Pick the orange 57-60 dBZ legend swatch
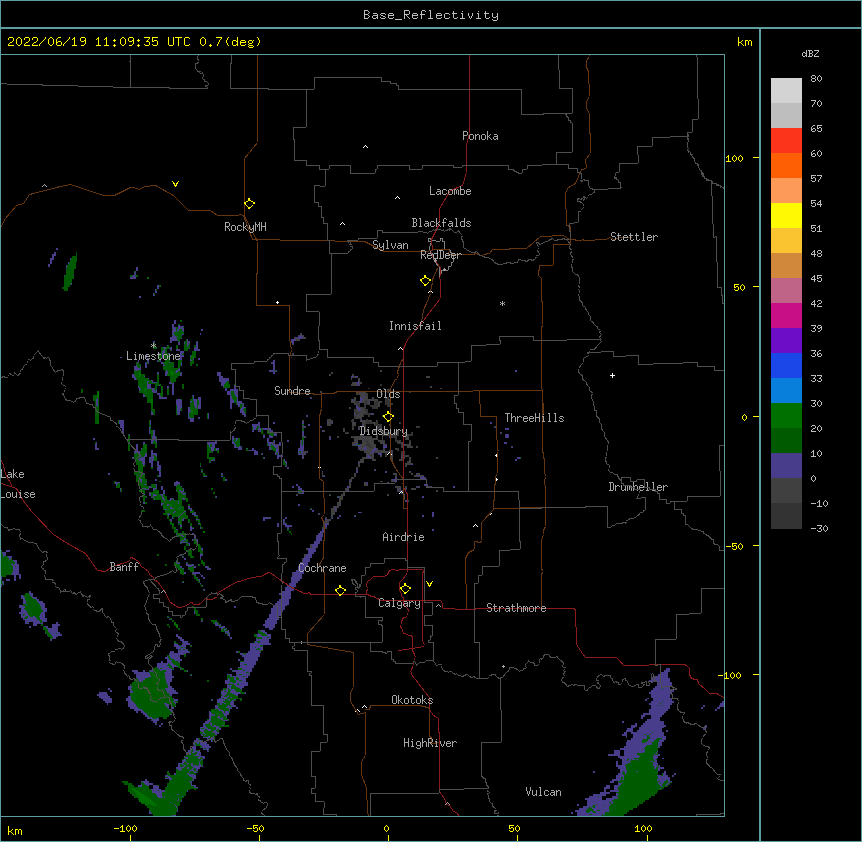The image size is (862, 842). click(x=786, y=166)
